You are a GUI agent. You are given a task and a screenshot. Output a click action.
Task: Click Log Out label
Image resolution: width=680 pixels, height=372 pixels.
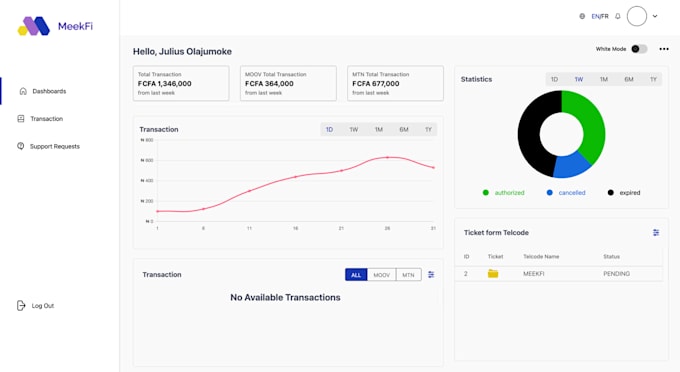pos(42,306)
